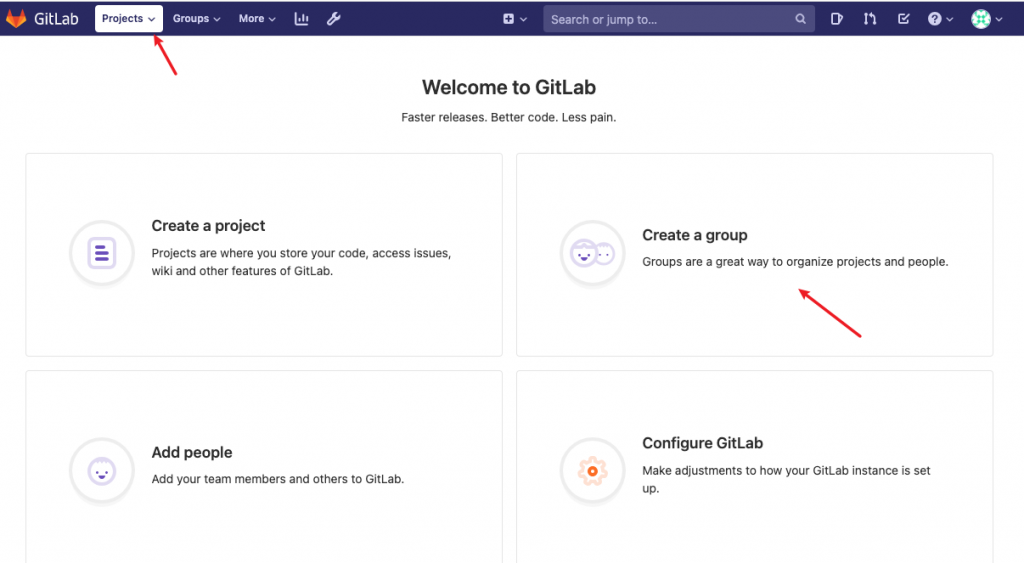The image size is (1024, 563).
Task: Open the Help question mark menu
Action: 940,19
